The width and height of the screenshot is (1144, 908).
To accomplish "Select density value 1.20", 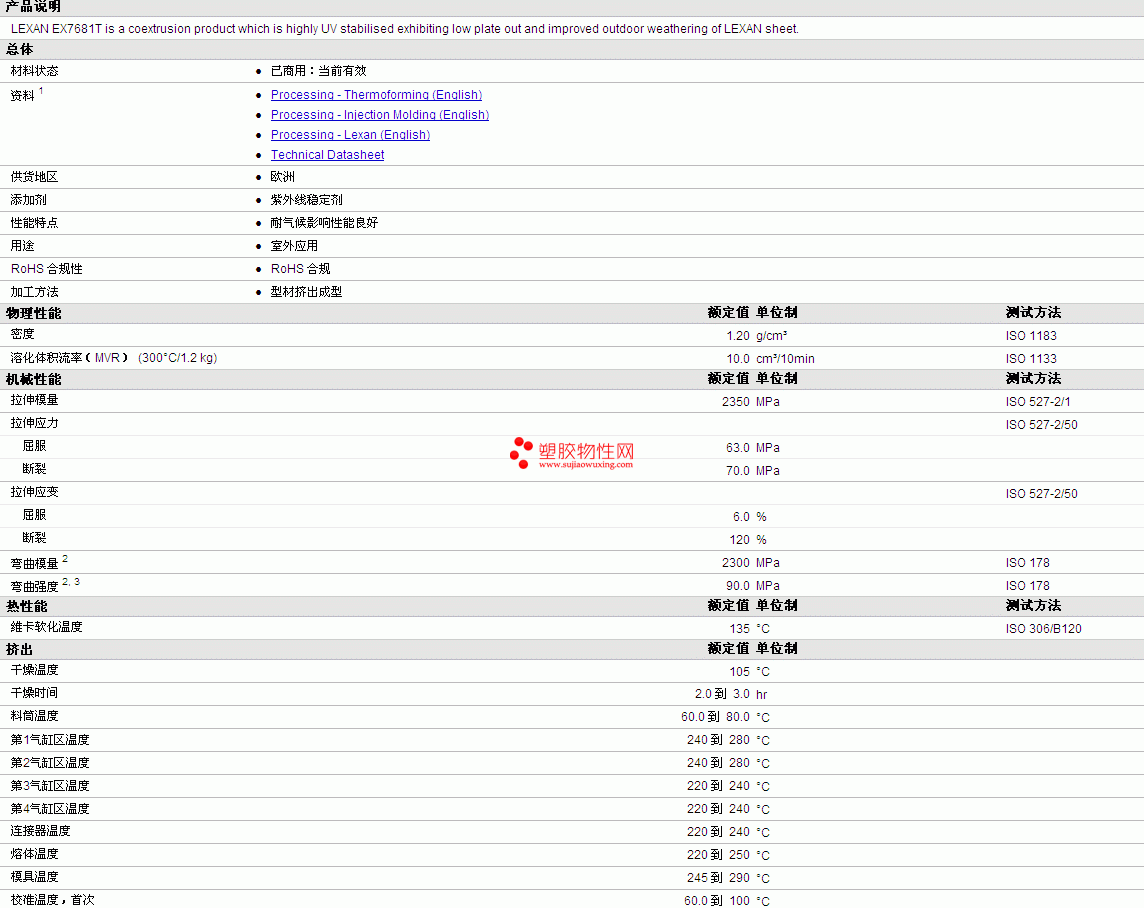I will (x=738, y=335).
